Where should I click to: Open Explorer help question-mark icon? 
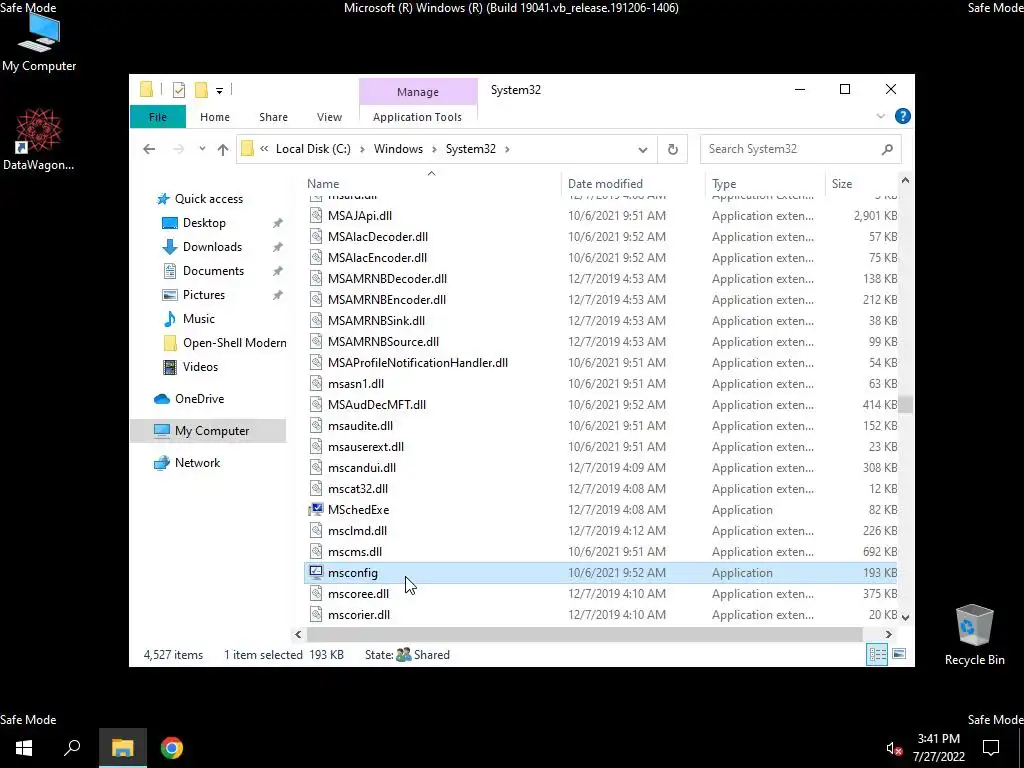pos(903,116)
